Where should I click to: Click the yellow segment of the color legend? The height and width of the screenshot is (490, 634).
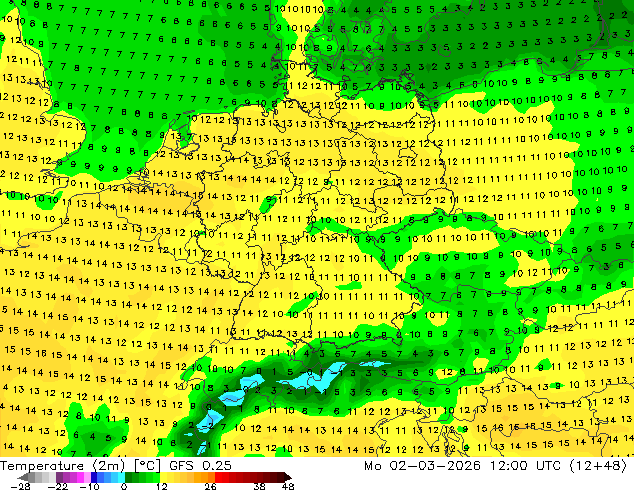163,477
